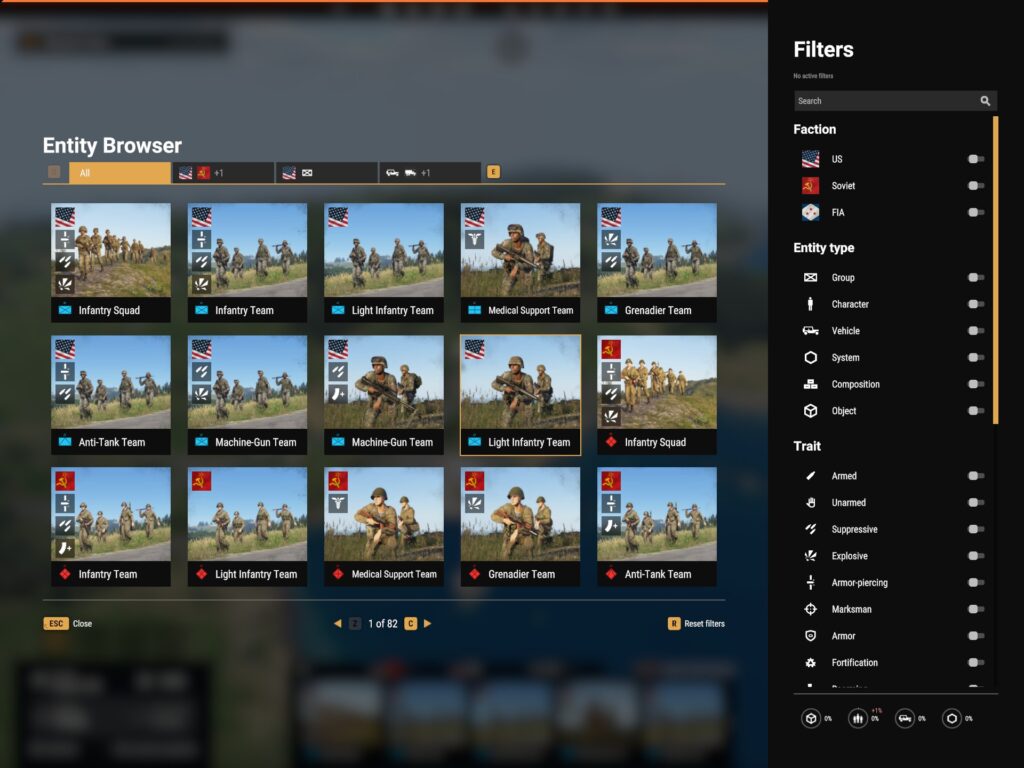Click the Fortification trait icon
The image size is (1024, 768).
811,662
